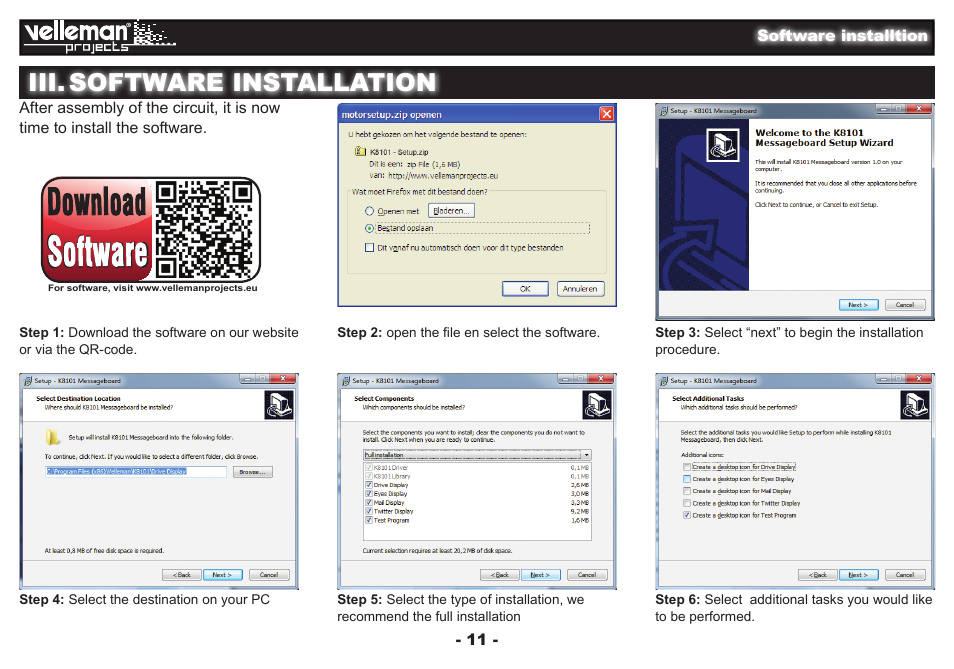Uncheck the Mail Display component
The image size is (954, 669).
(x=369, y=503)
